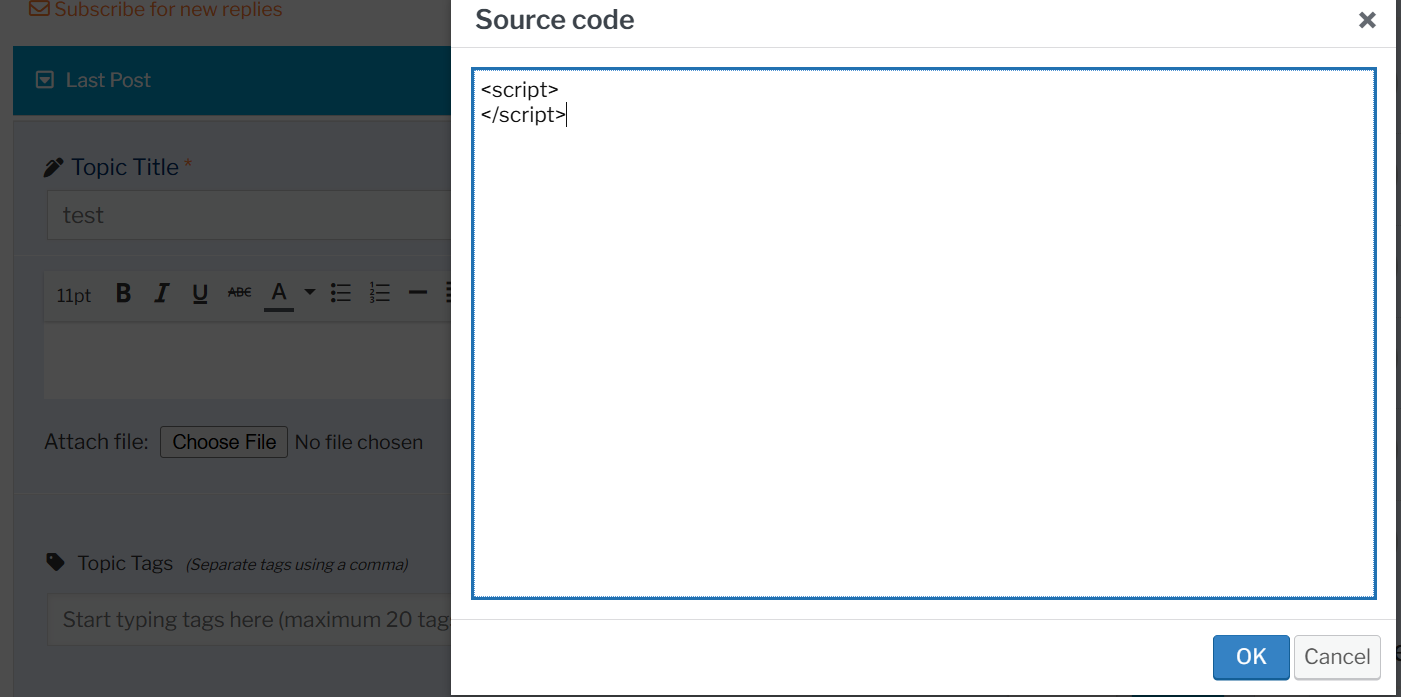The width and height of the screenshot is (1401, 697).
Task: Click the envelope icon beside Subscribe
Action: coord(39,9)
